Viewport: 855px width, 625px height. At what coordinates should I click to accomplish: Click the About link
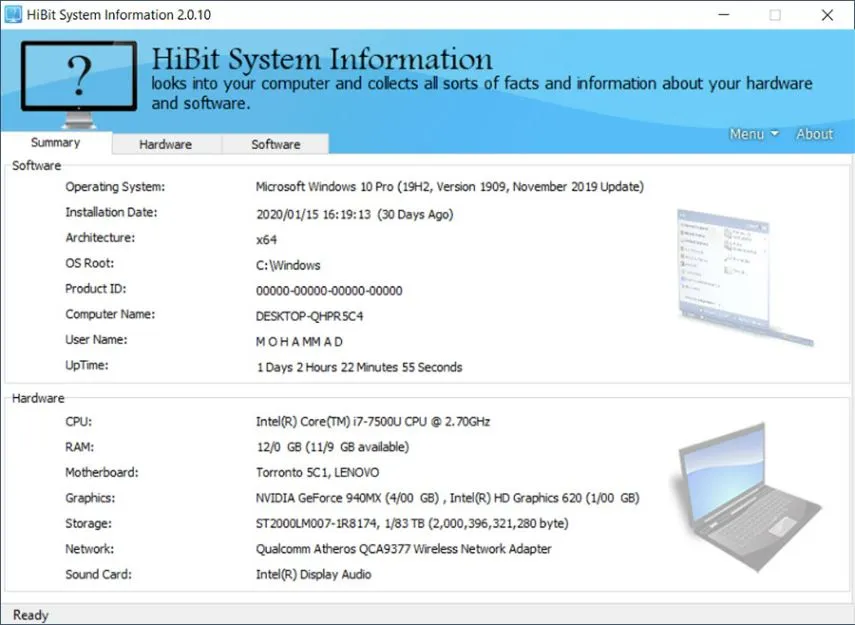pyautogui.click(x=815, y=133)
